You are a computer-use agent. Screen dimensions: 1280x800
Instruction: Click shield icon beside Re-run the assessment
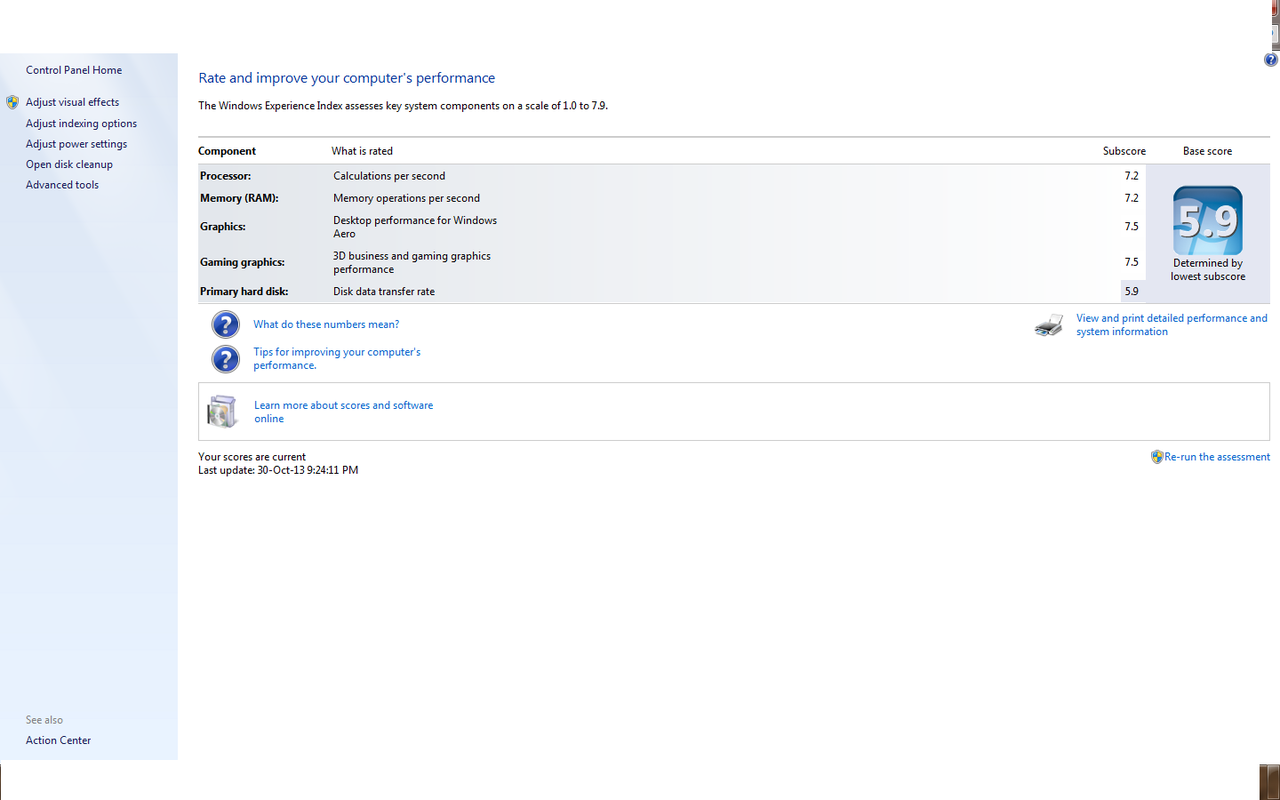coord(1157,457)
